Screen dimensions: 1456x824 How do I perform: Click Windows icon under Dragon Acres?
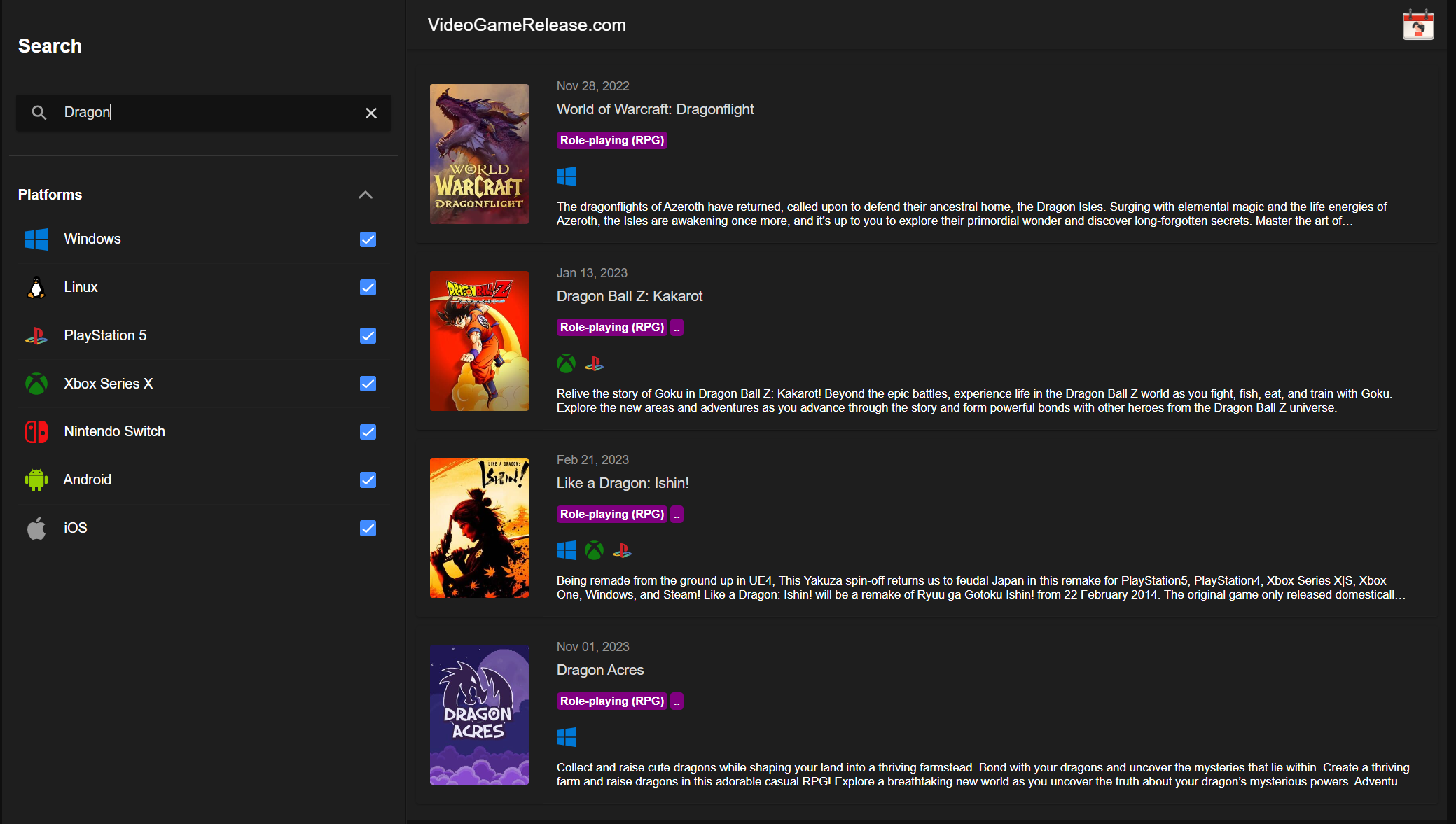point(566,737)
